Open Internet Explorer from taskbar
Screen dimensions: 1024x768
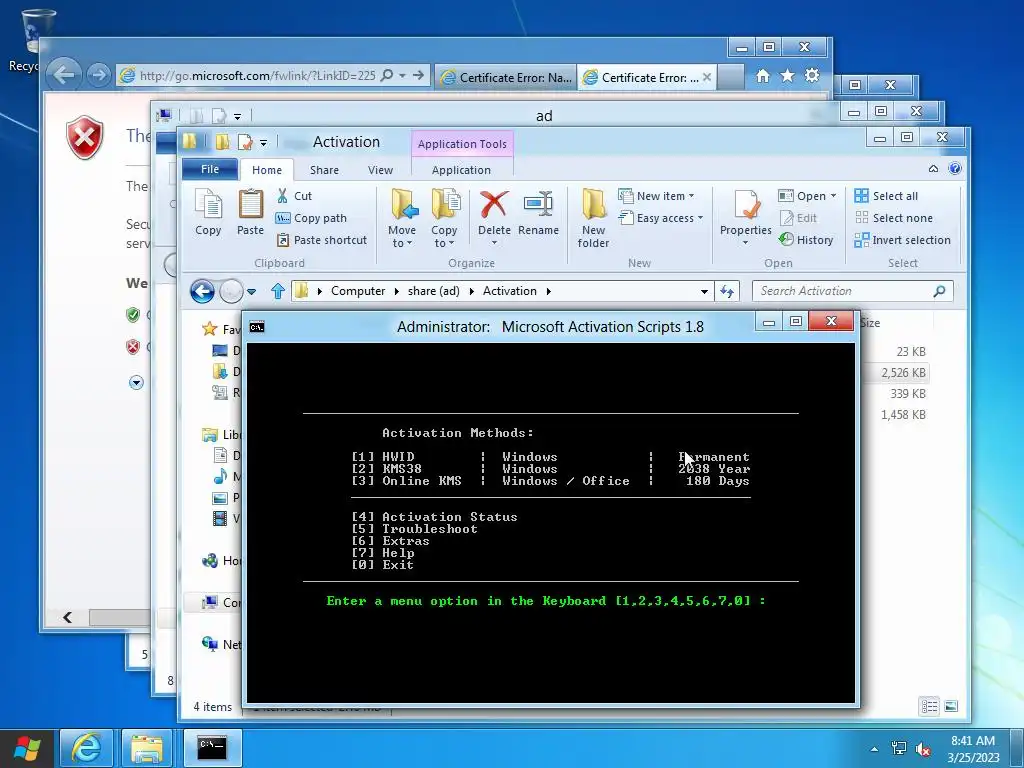86,748
